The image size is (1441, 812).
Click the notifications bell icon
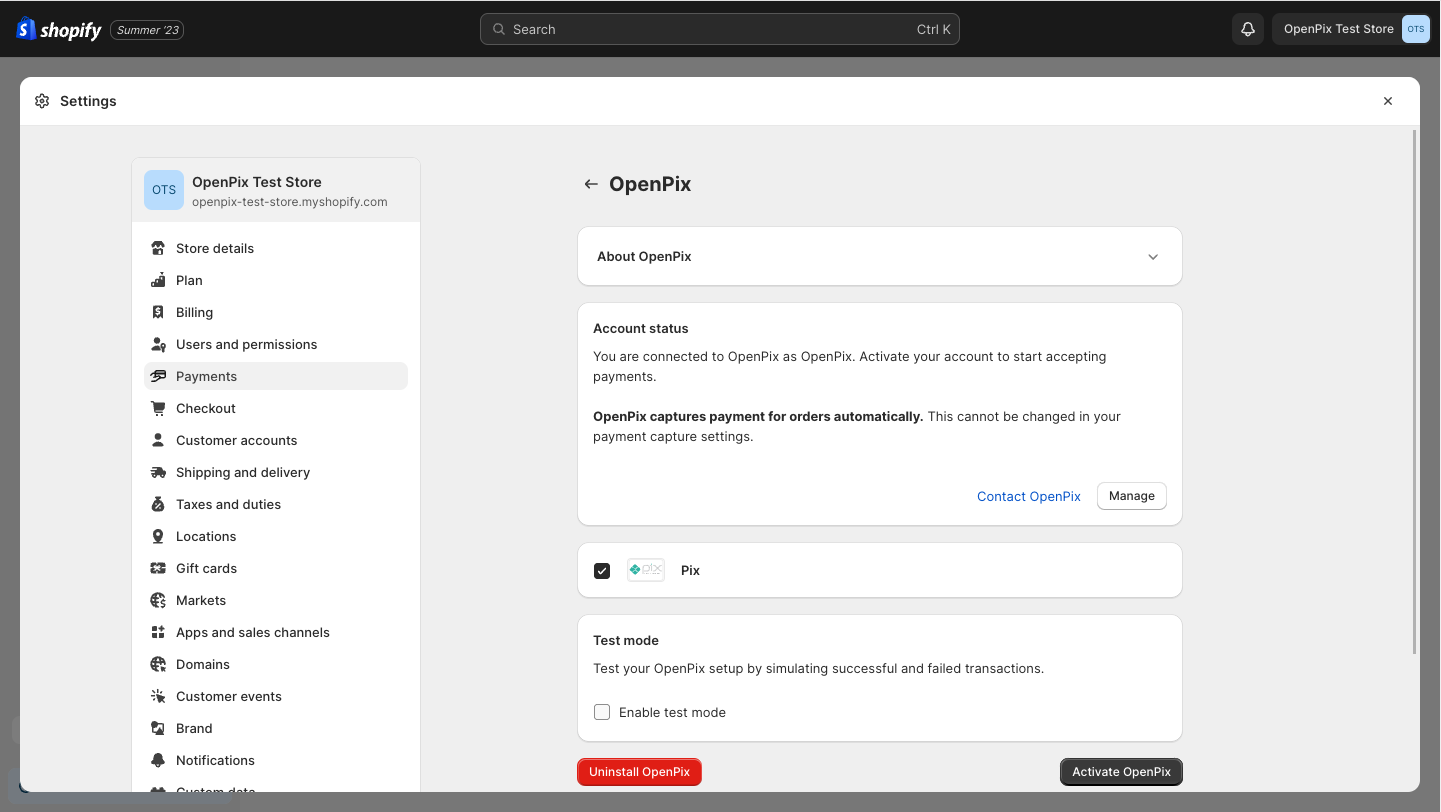[1248, 29]
